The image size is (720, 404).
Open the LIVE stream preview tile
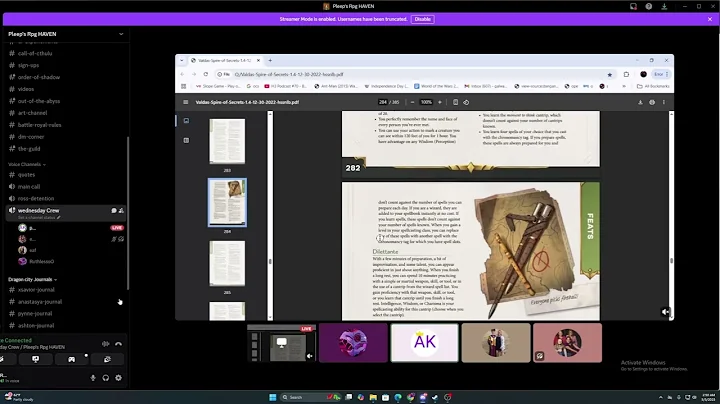tap(281, 342)
